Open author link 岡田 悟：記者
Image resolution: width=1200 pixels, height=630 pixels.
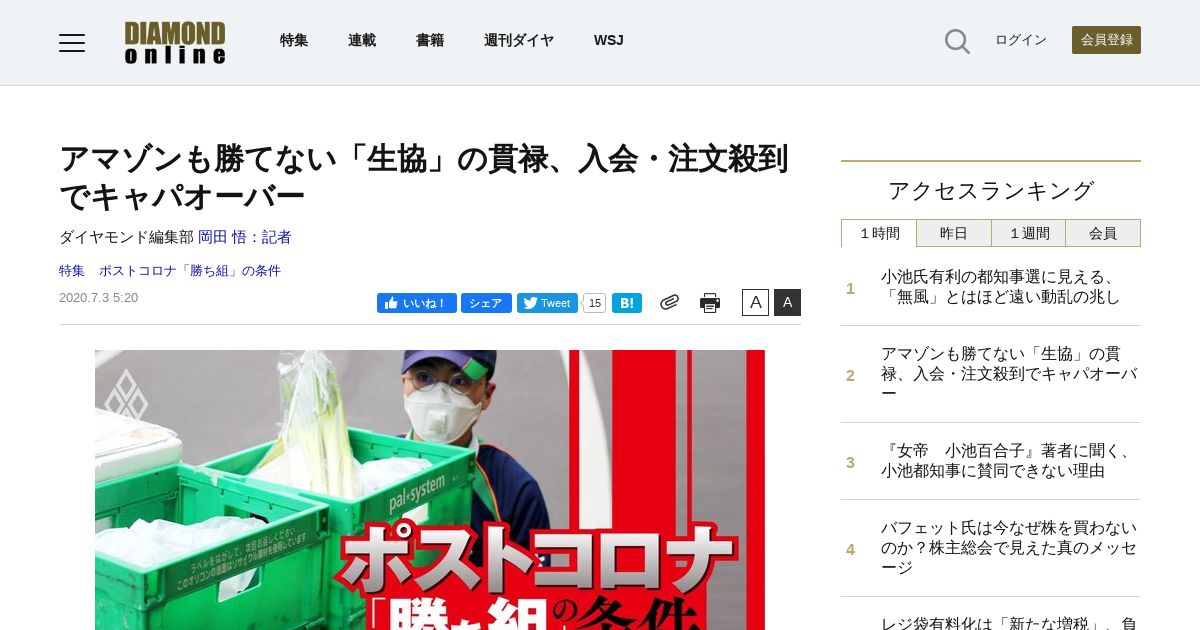tap(245, 237)
